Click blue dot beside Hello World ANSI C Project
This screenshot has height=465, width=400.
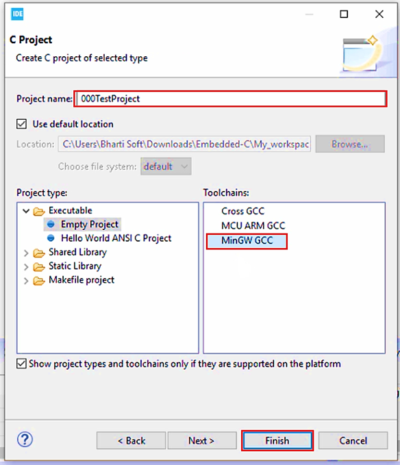pos(51,238)
